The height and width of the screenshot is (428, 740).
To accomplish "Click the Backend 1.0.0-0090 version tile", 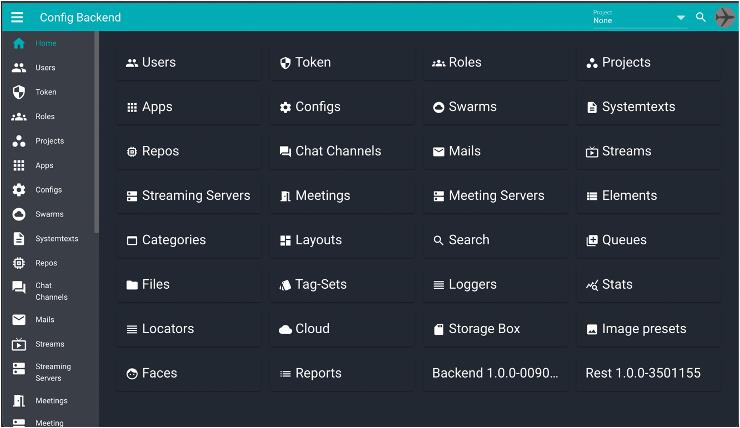I will click(495, 373).
